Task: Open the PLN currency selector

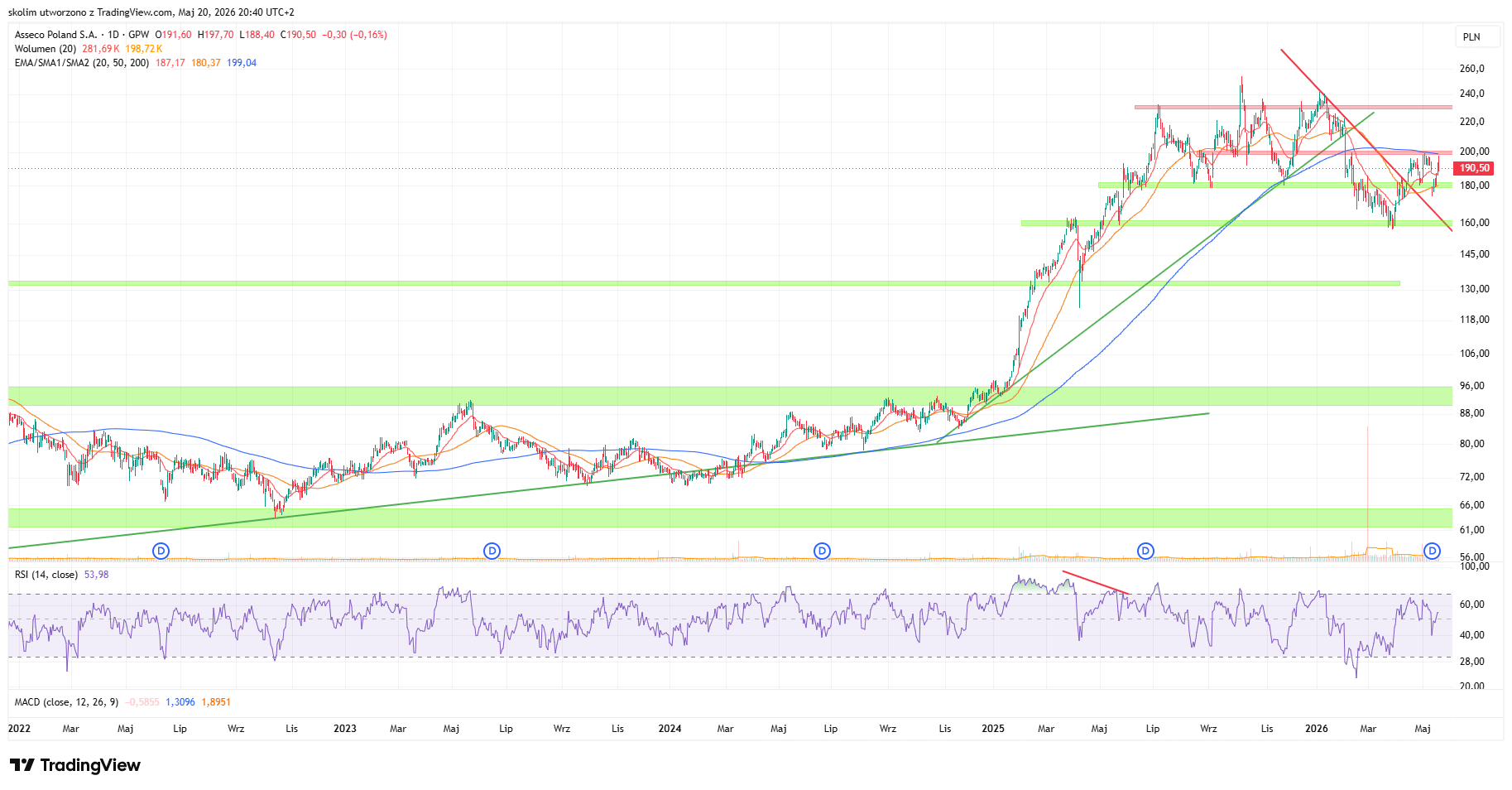Action: [1471, 36]
